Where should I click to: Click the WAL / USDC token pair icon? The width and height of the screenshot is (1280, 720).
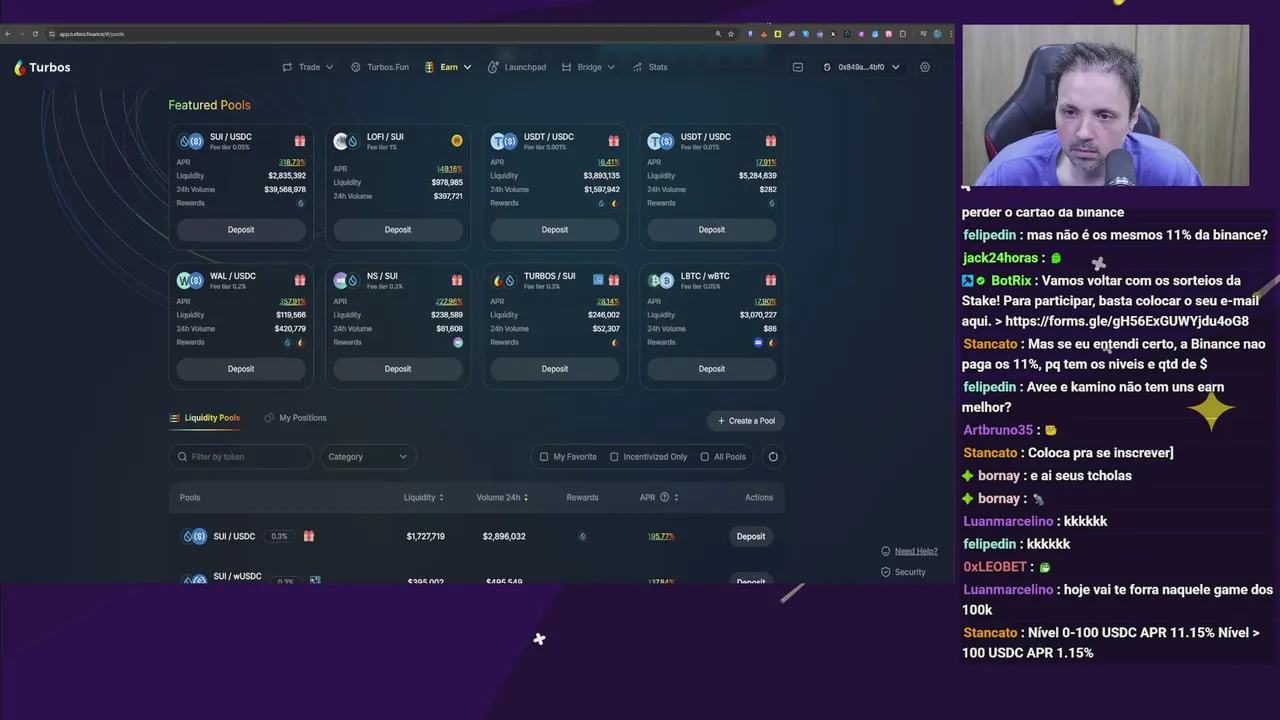(x=189, y=280)
